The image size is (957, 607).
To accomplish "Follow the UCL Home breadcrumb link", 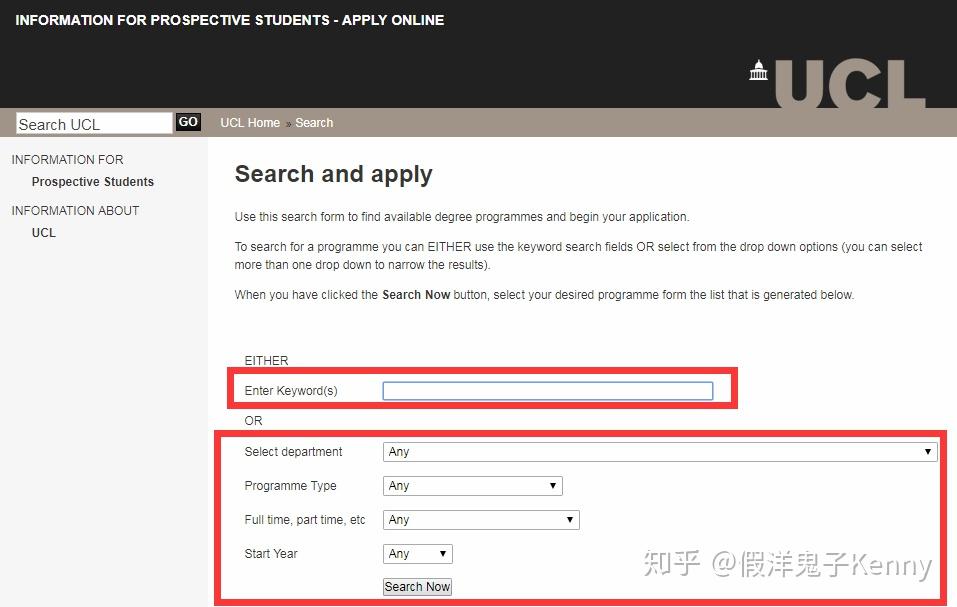I will 249,122.
